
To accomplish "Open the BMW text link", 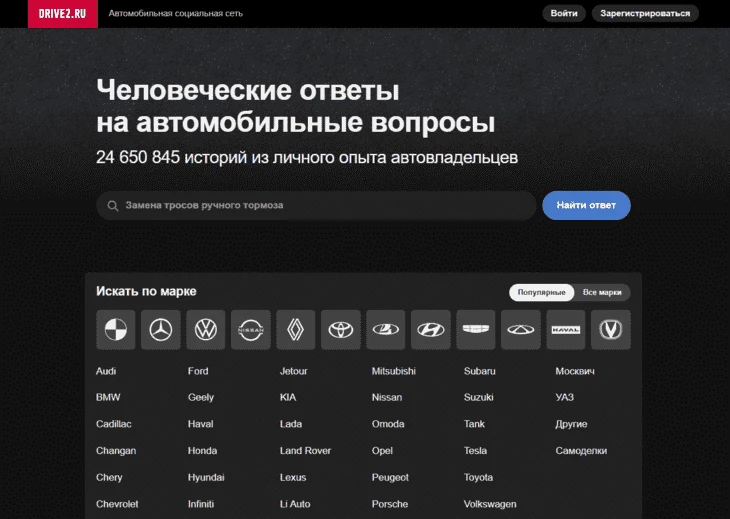I will coord(108,397).
